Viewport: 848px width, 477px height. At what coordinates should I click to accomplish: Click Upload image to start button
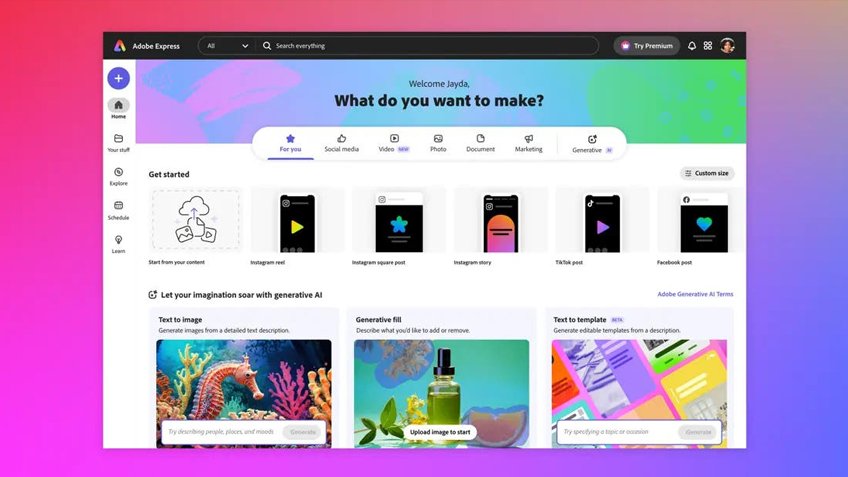coord(441,432)
